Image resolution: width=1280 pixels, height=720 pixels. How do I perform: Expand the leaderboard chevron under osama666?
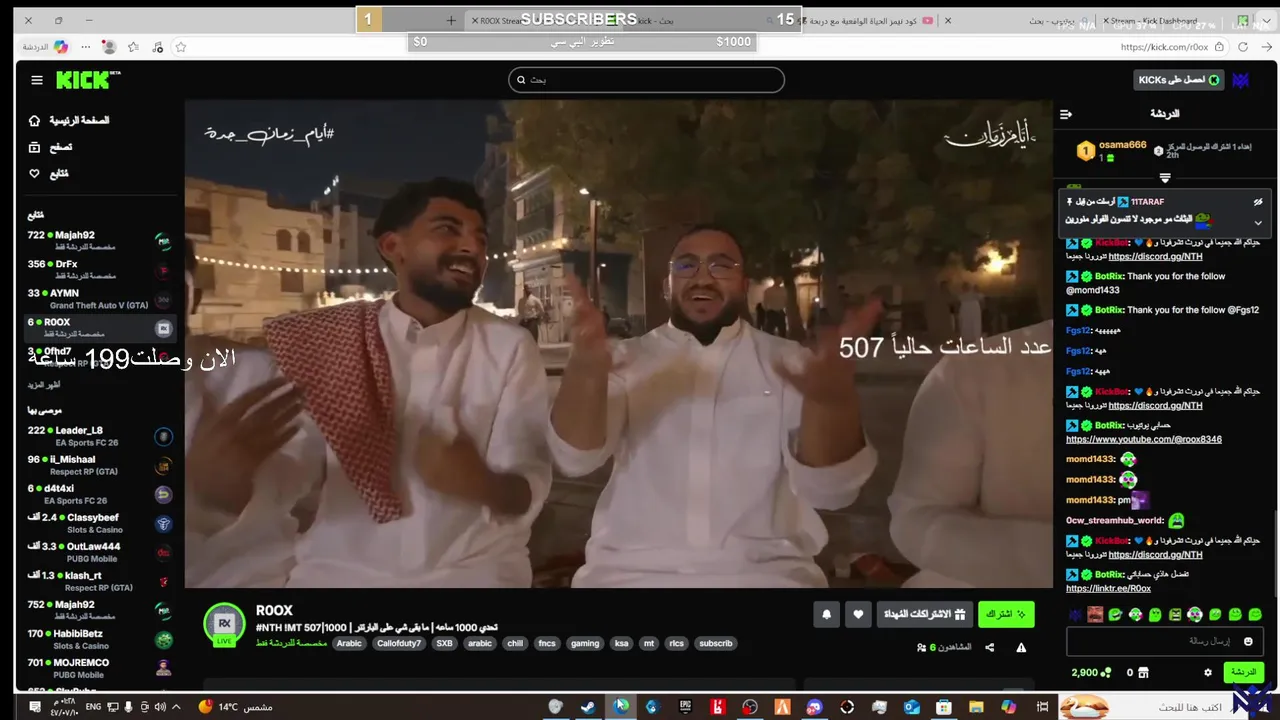point(1165,178)
